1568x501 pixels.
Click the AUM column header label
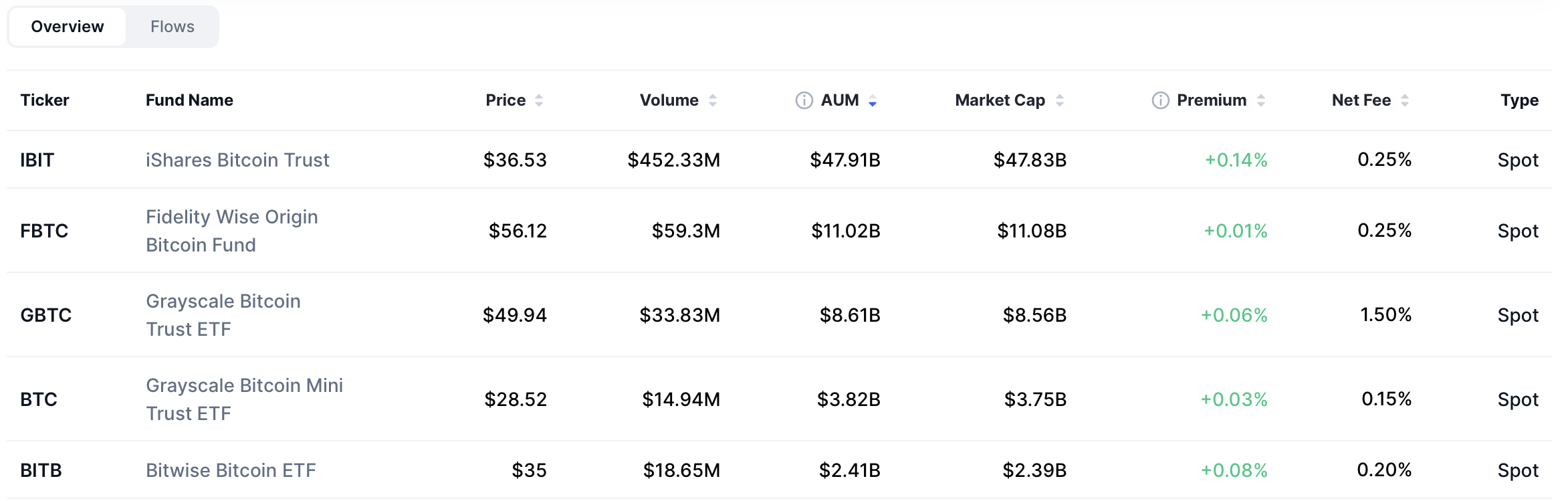click(840, 100)
